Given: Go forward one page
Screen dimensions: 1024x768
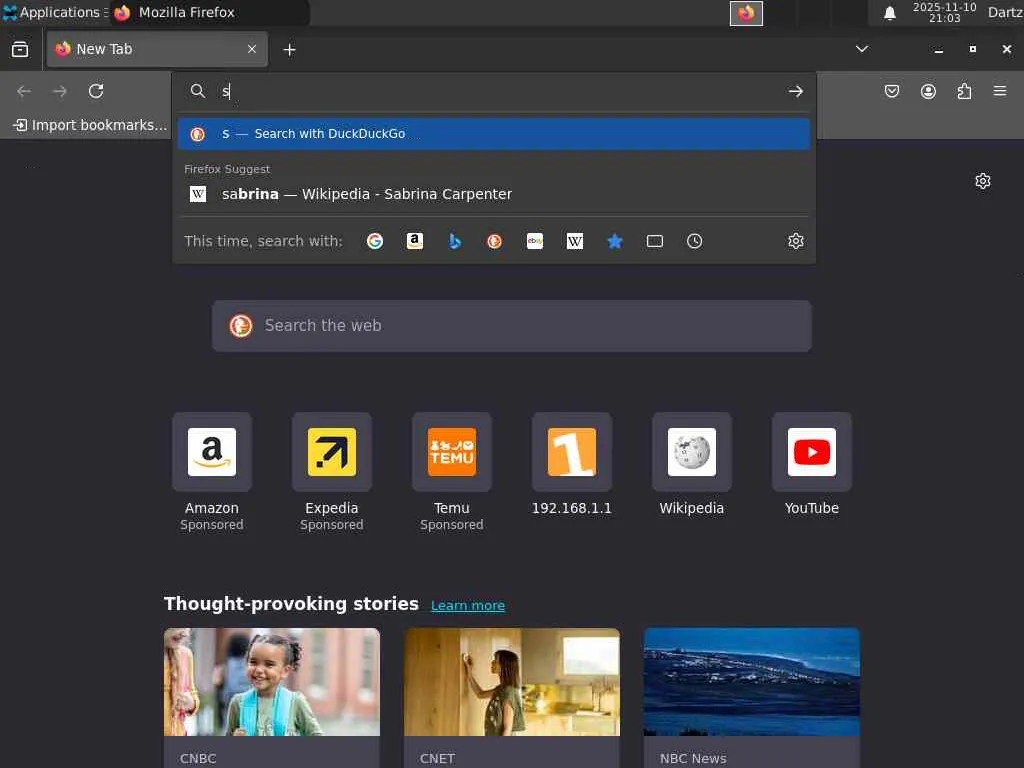Looking at the screenshot, I should [x=59, y=91].
